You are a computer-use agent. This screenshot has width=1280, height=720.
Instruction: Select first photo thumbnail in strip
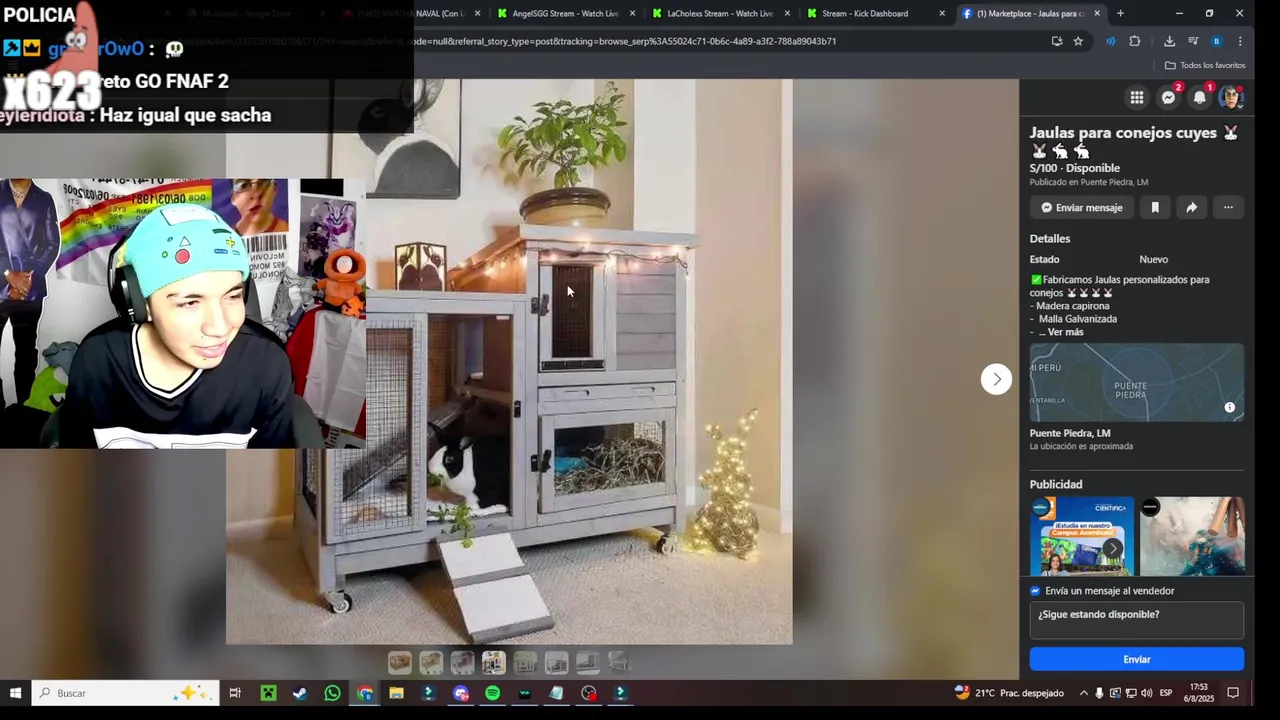click(400, 662)
